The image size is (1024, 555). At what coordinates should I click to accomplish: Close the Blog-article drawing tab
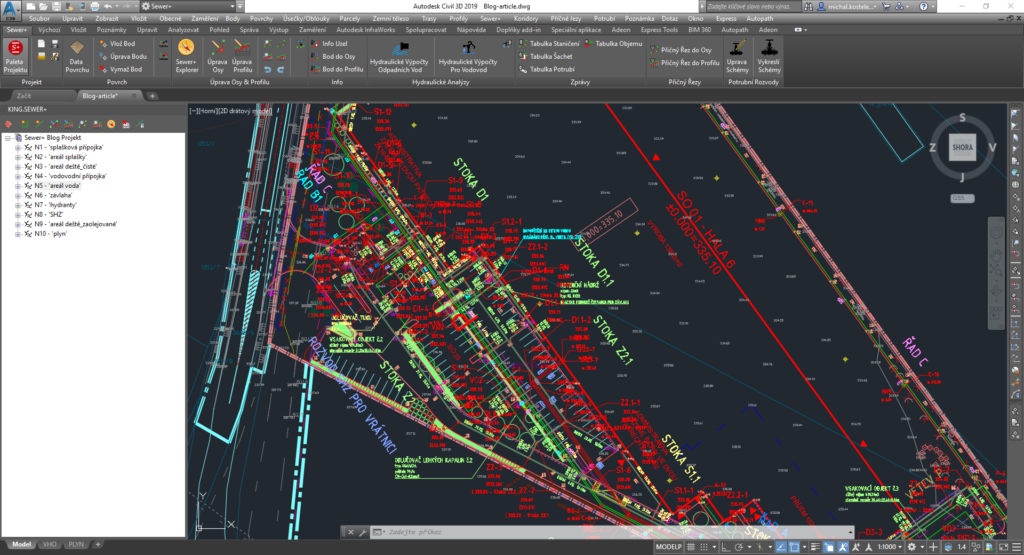click(134, 96)
